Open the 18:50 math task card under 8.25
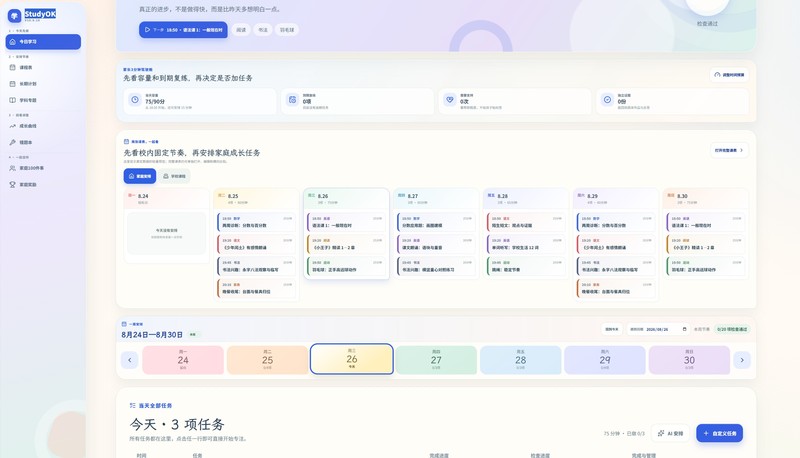 tap(256, 222)
